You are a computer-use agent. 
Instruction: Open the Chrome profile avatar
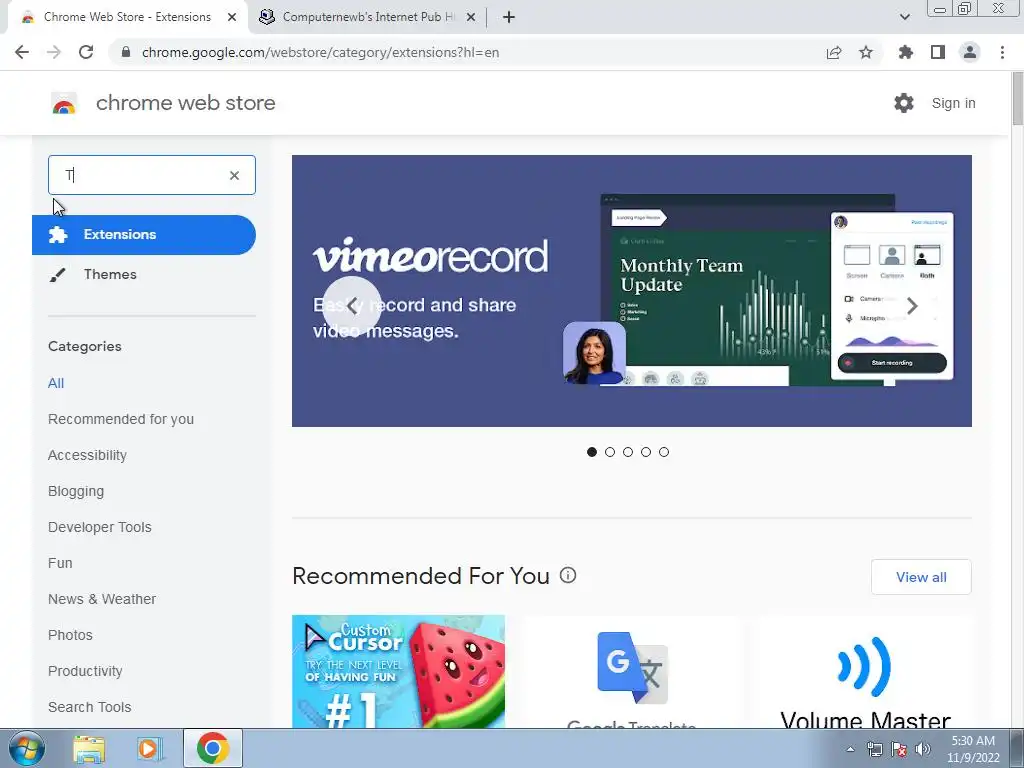(x=970, y=52)
